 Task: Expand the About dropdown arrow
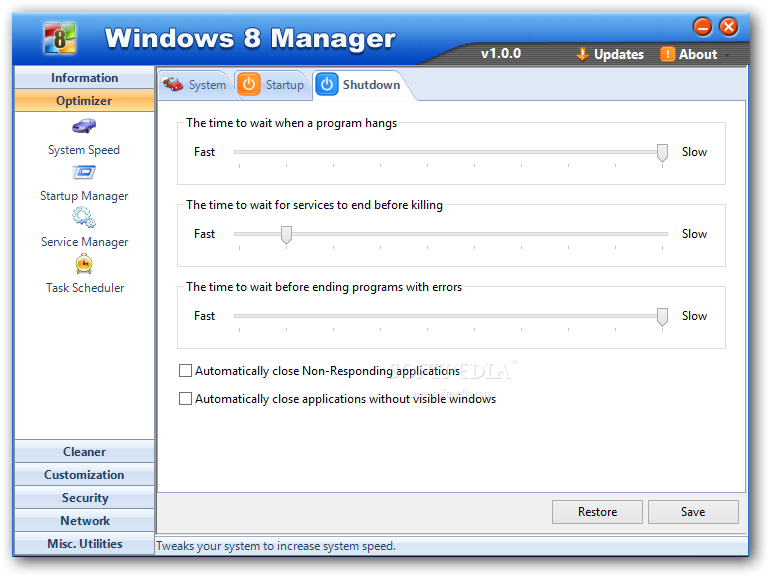(x=728, y=55)
